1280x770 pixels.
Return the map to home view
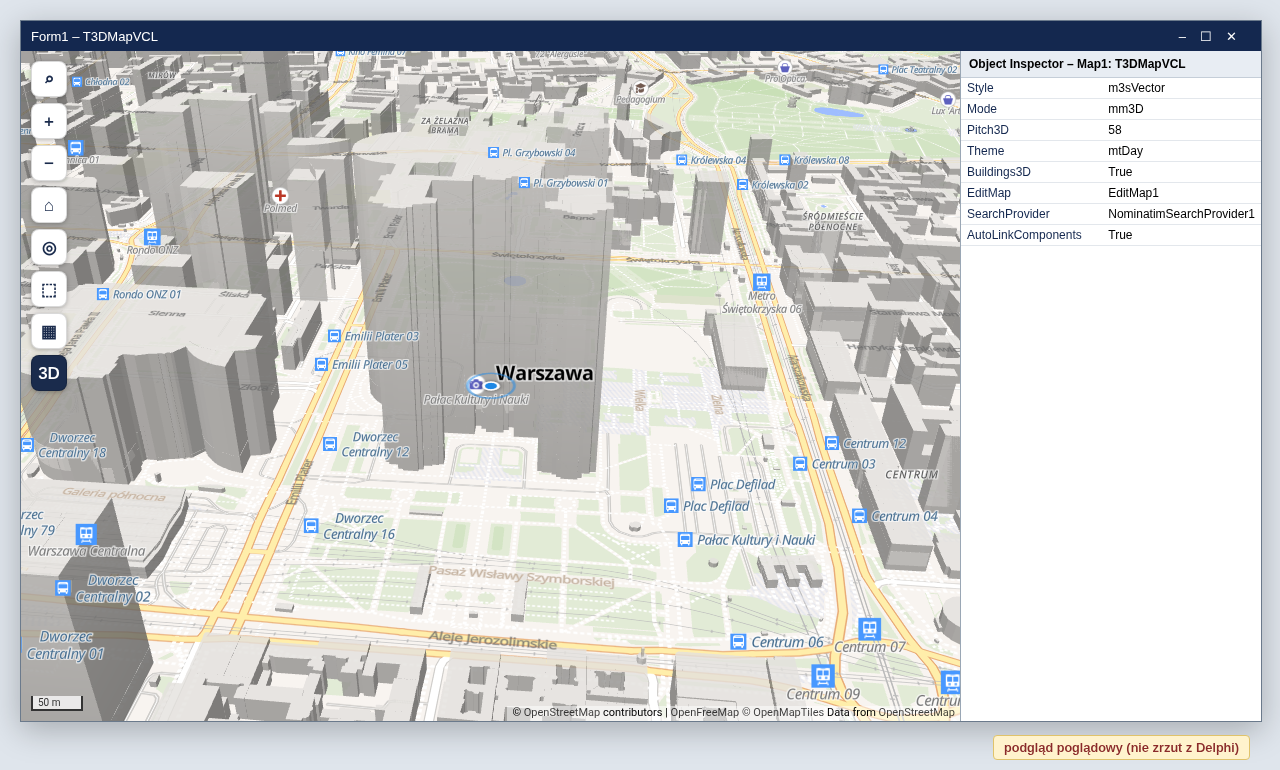(x=49, y=205)
